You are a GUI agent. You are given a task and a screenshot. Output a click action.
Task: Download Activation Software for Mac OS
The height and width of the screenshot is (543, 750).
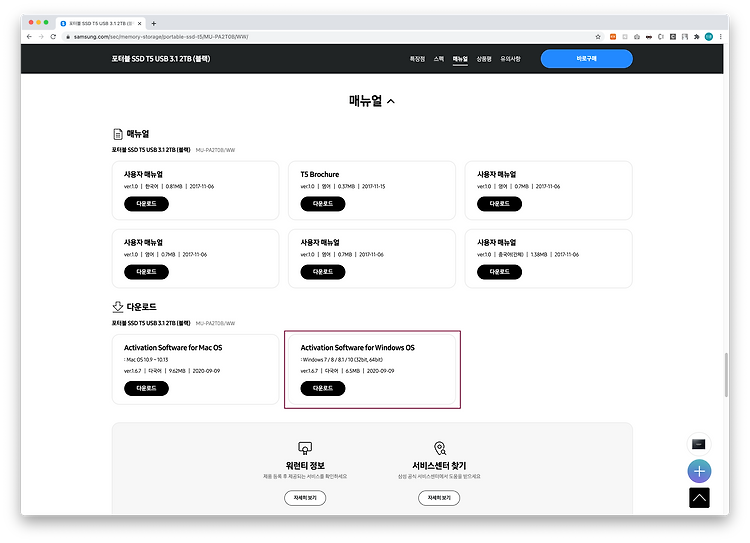(x=146, y=388)
